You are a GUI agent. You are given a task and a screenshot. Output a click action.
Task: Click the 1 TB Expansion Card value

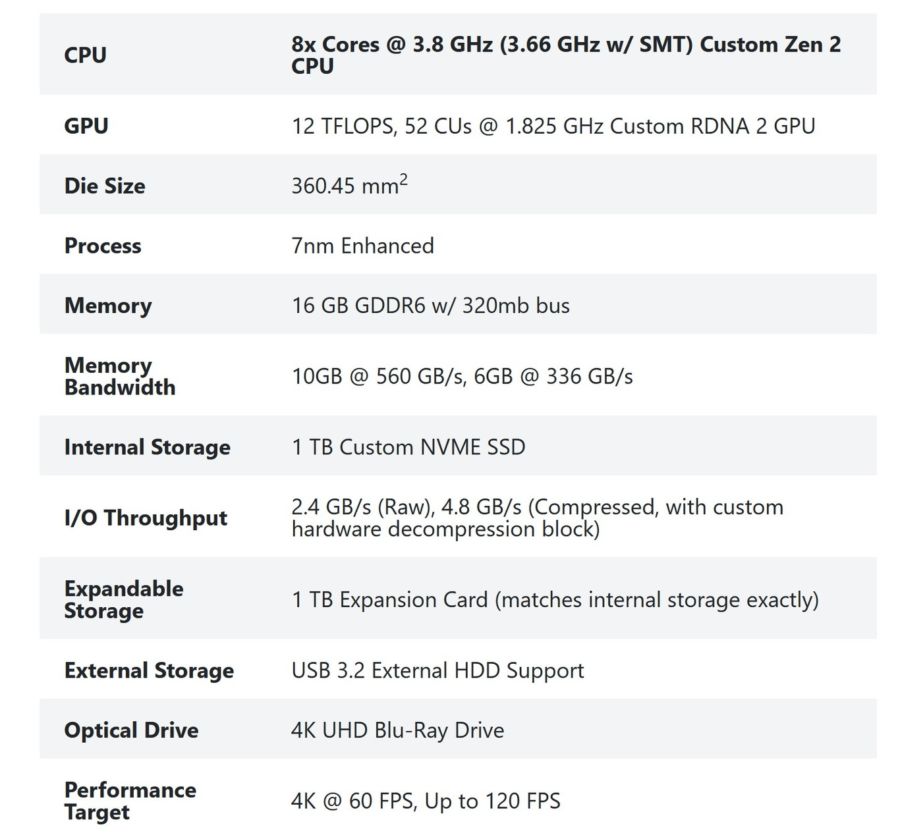click(555, 600)
